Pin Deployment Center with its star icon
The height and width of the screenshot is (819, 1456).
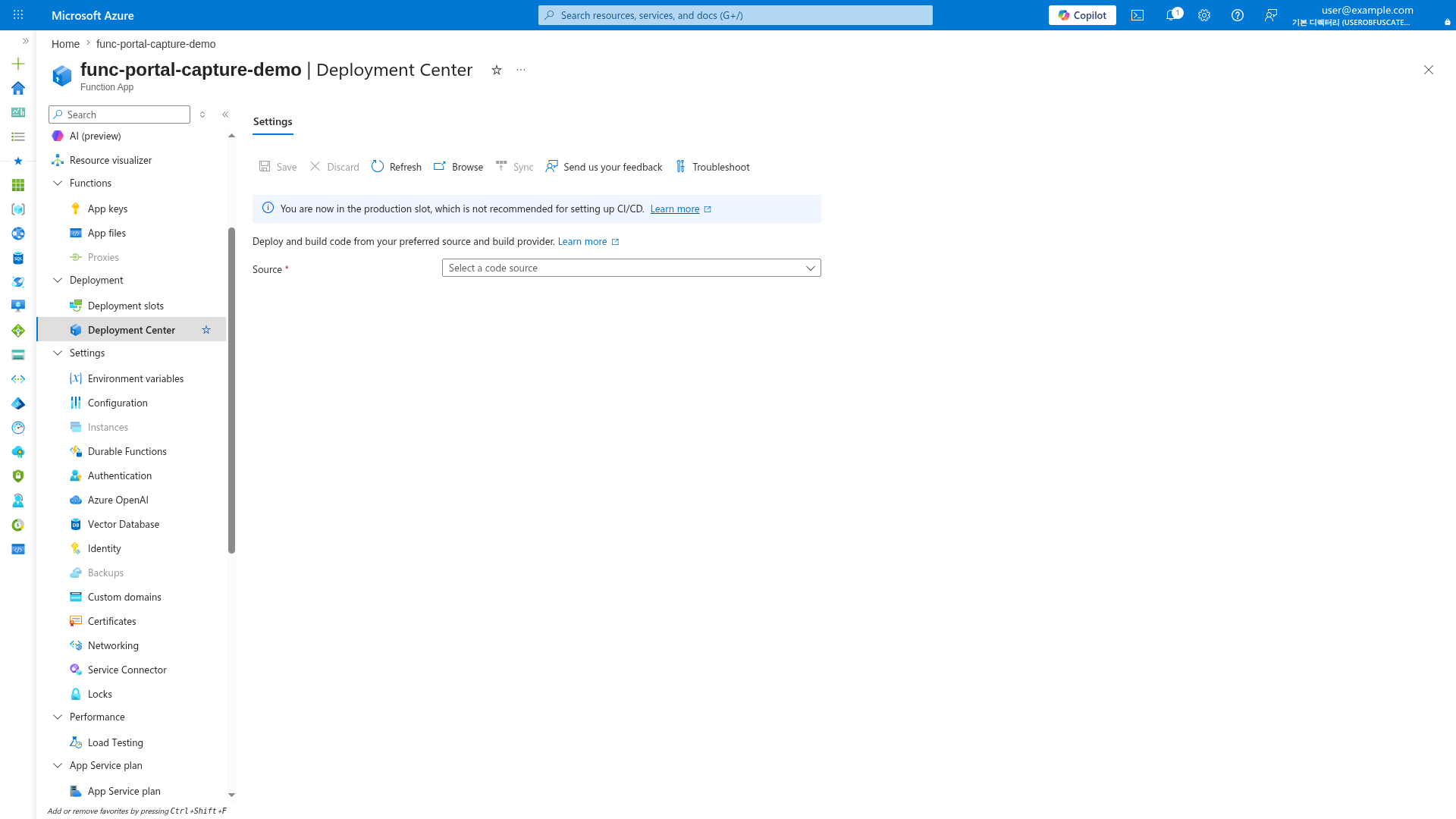(206, 330)
